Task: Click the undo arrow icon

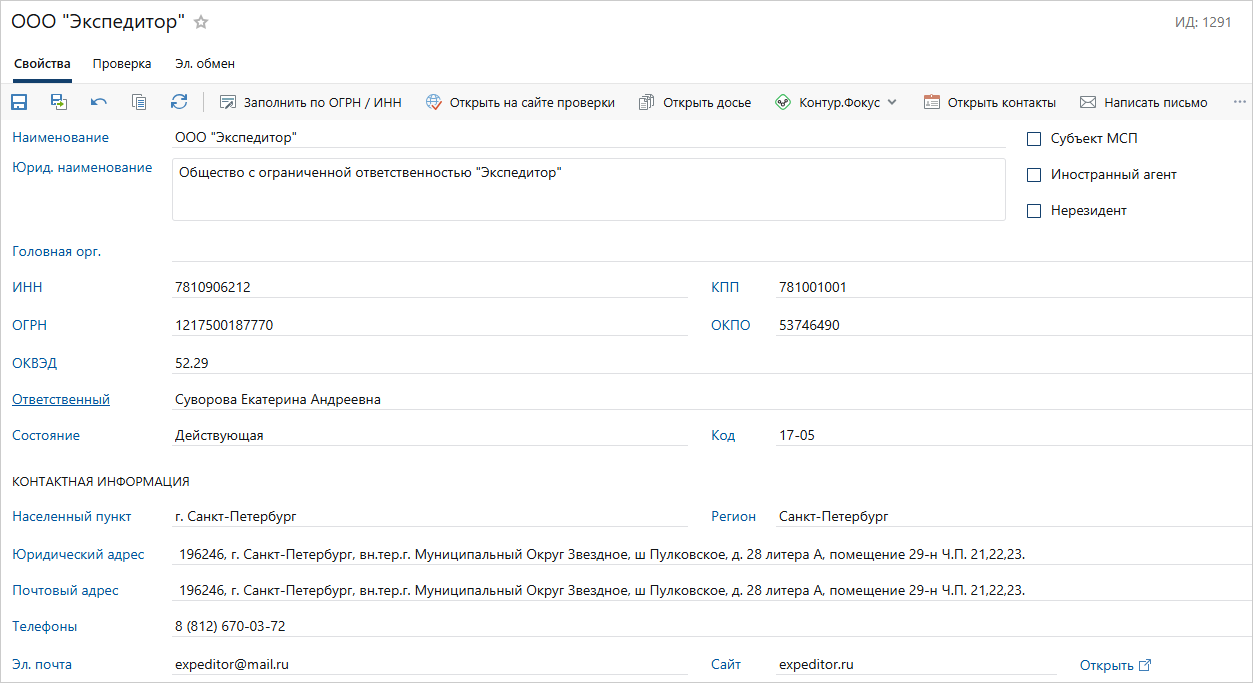Action: (99, 102)
